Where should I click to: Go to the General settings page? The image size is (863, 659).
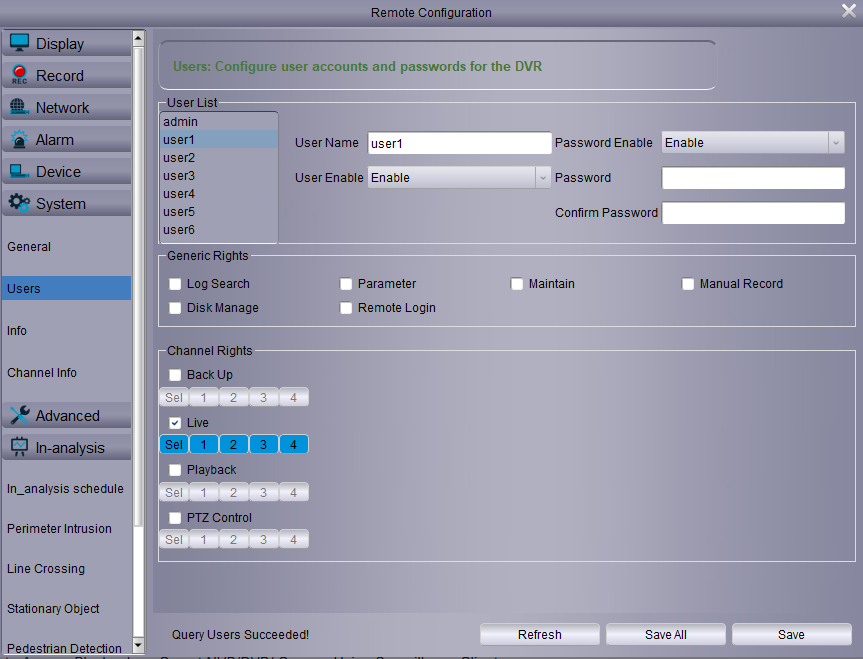tap(29, 247)
